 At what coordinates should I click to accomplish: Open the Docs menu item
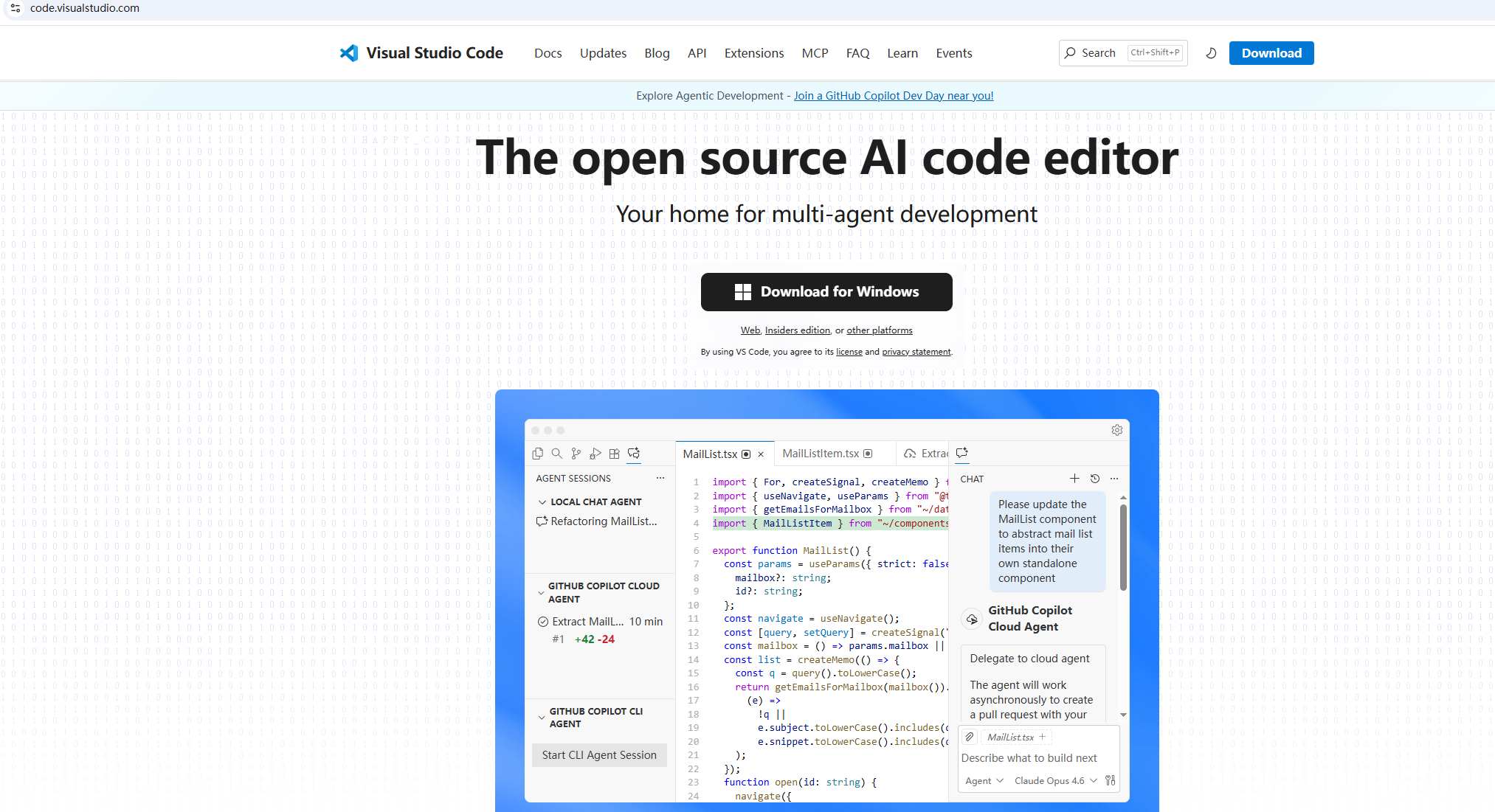click(548, 53)
